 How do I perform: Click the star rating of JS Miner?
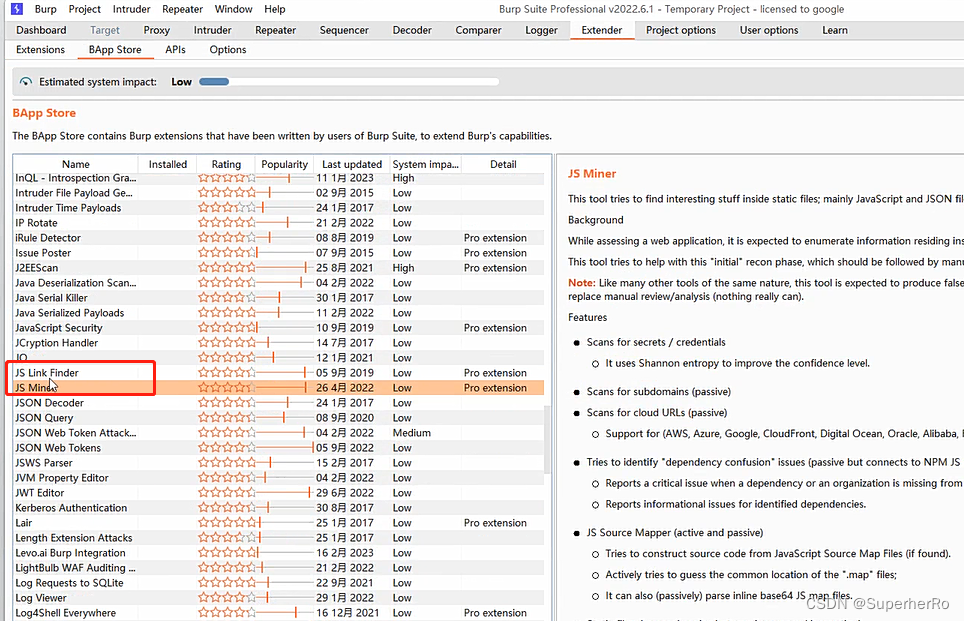click(226, 388)
